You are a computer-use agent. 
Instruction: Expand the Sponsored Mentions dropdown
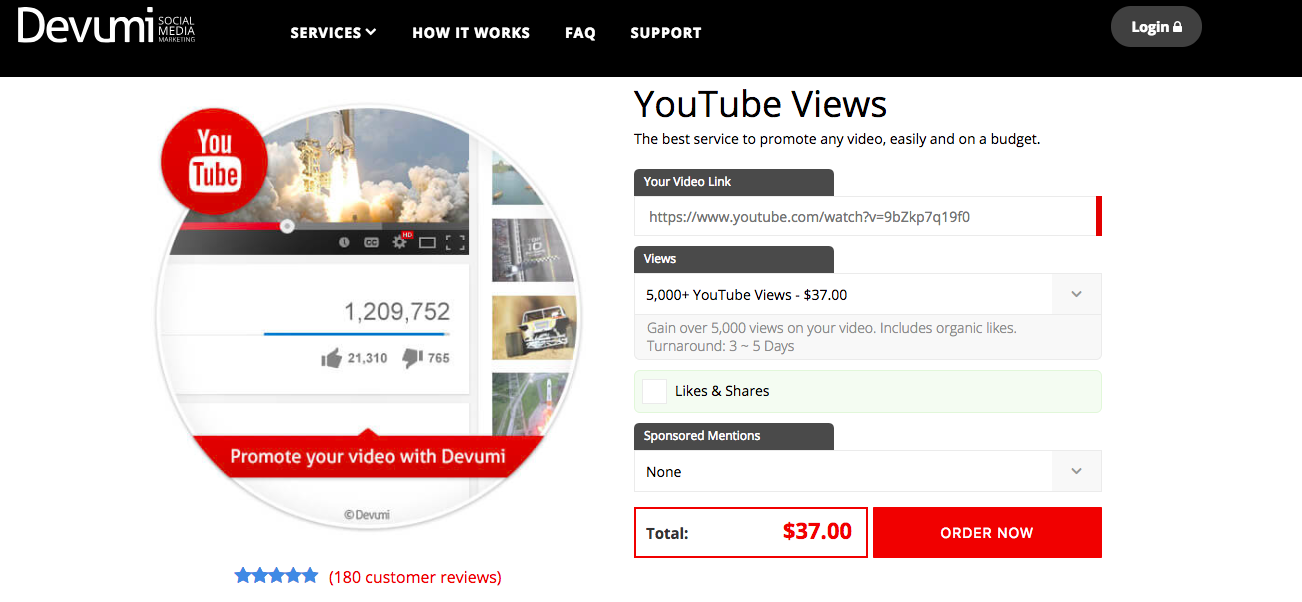[867, 471]
